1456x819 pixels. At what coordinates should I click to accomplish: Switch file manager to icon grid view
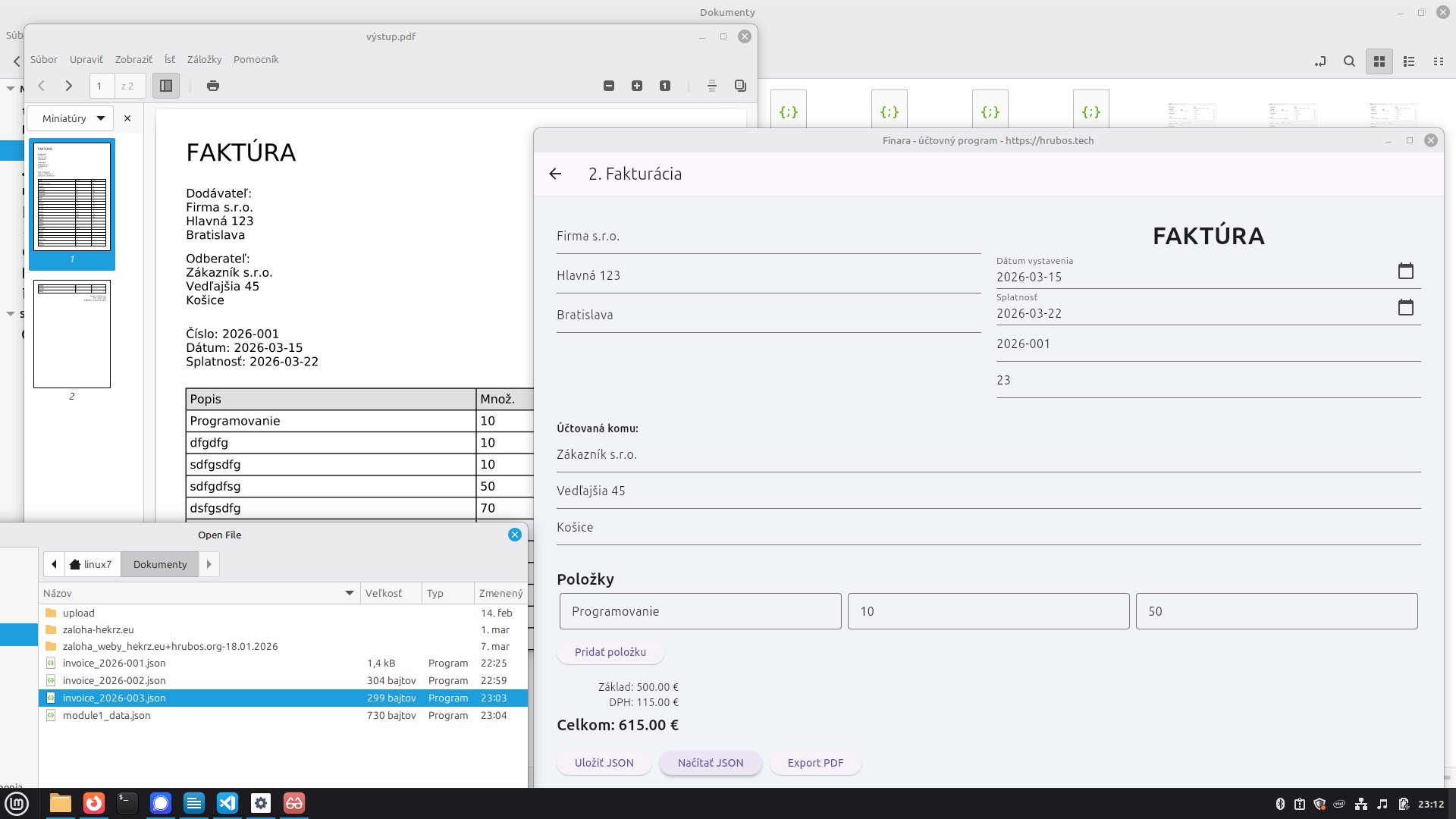pyautogui.click(x=1379, y=61)
